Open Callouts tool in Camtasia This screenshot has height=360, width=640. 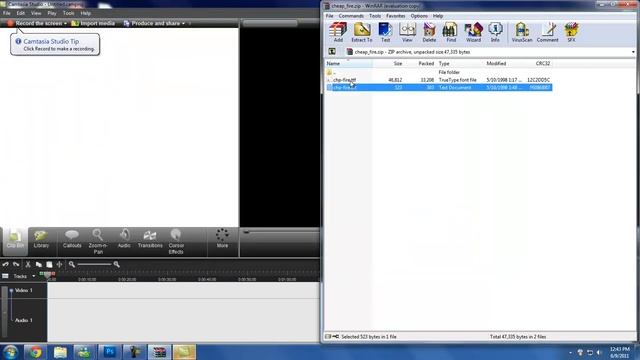72,240
